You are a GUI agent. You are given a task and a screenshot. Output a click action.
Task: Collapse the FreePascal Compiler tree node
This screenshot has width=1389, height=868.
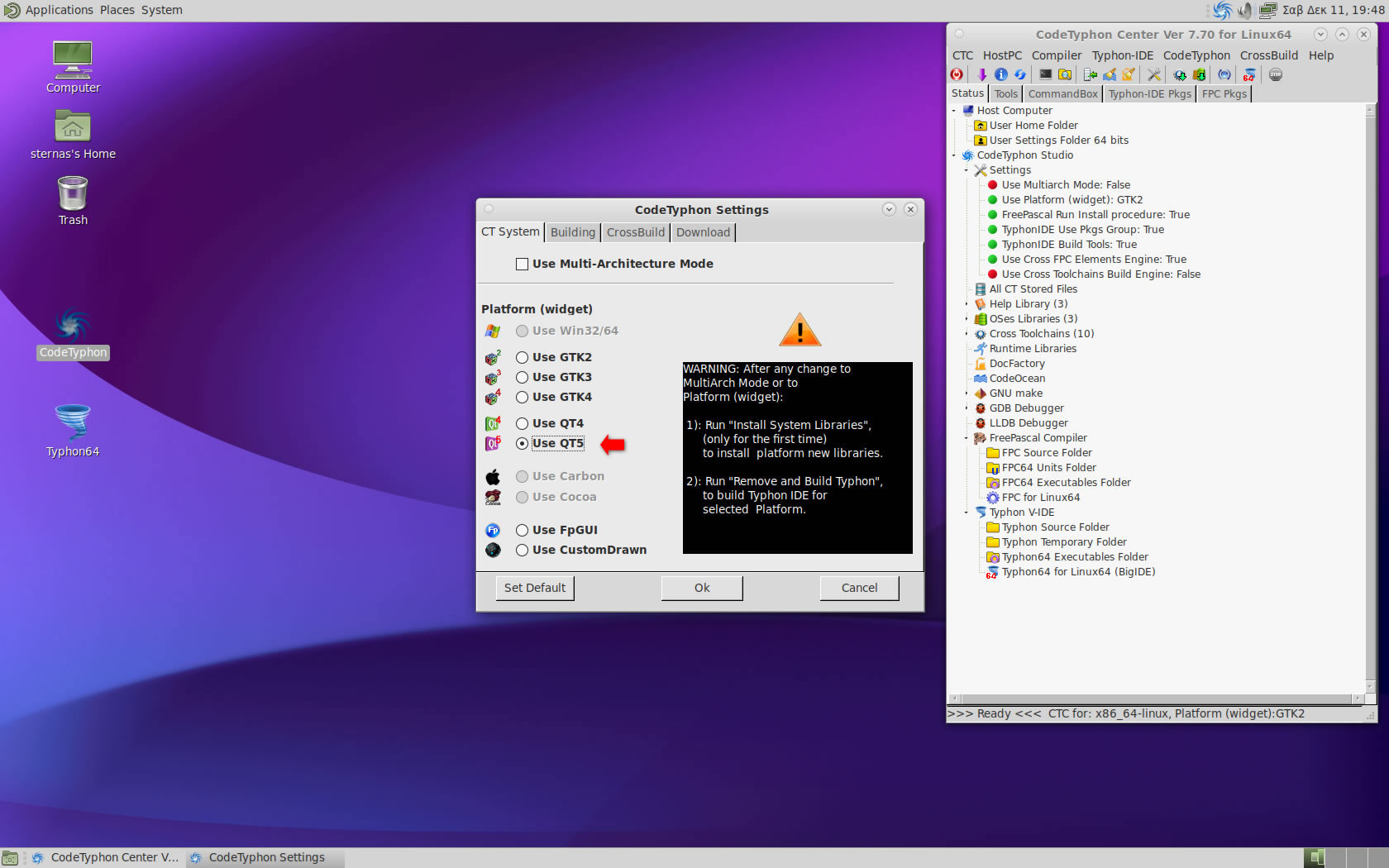pos(967,438)
